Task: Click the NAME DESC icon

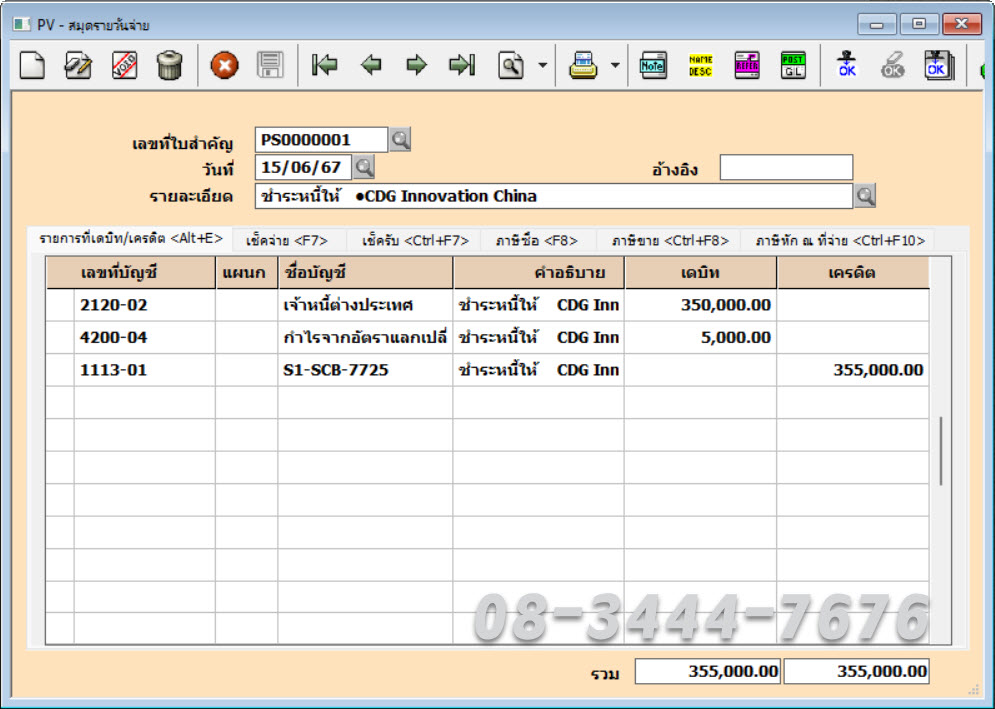Action: pos(701,65)
